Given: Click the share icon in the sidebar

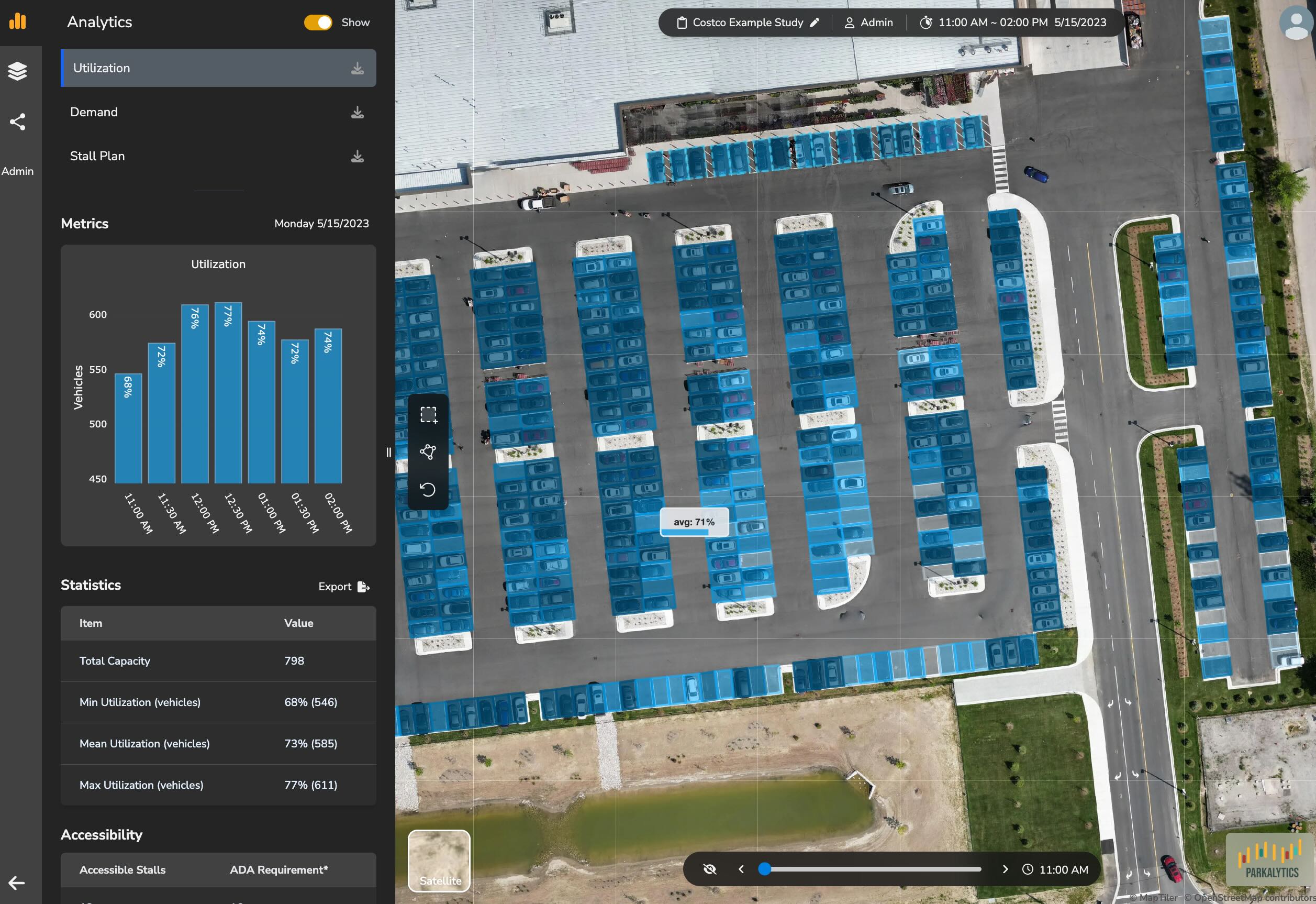Looking at the screenshot, I should point(19,121).
